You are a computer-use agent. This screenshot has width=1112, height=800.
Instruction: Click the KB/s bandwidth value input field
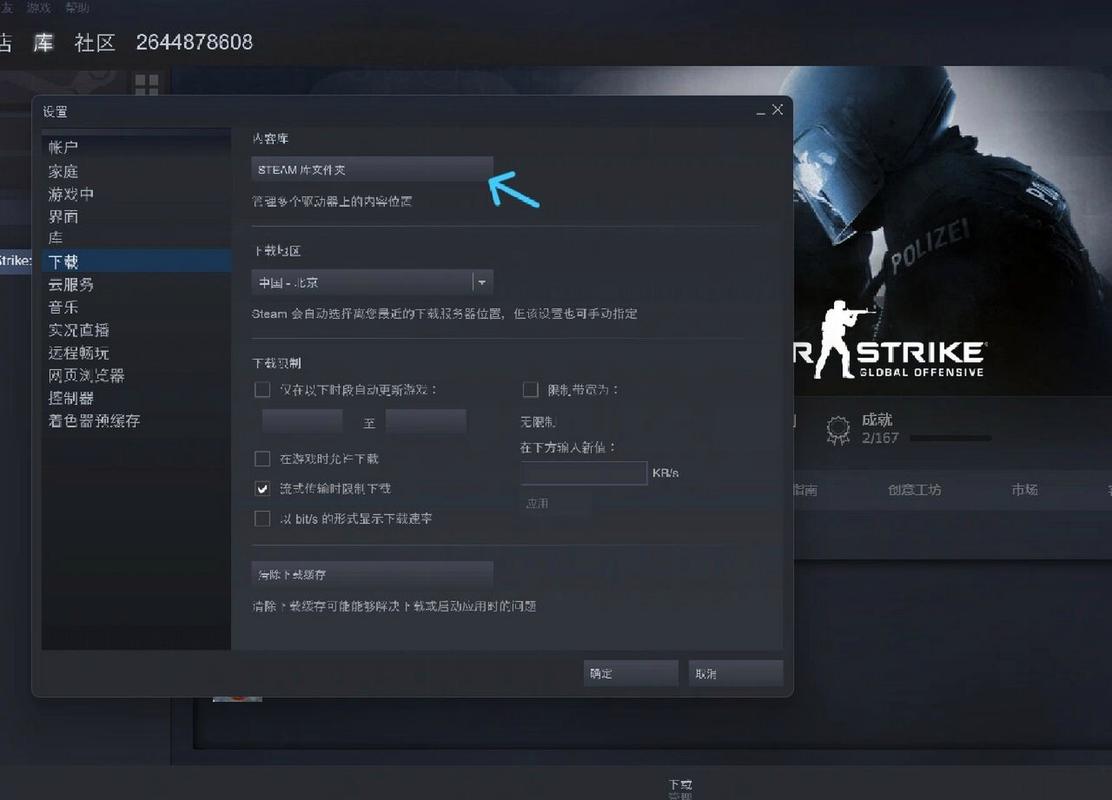click(584, 473)
